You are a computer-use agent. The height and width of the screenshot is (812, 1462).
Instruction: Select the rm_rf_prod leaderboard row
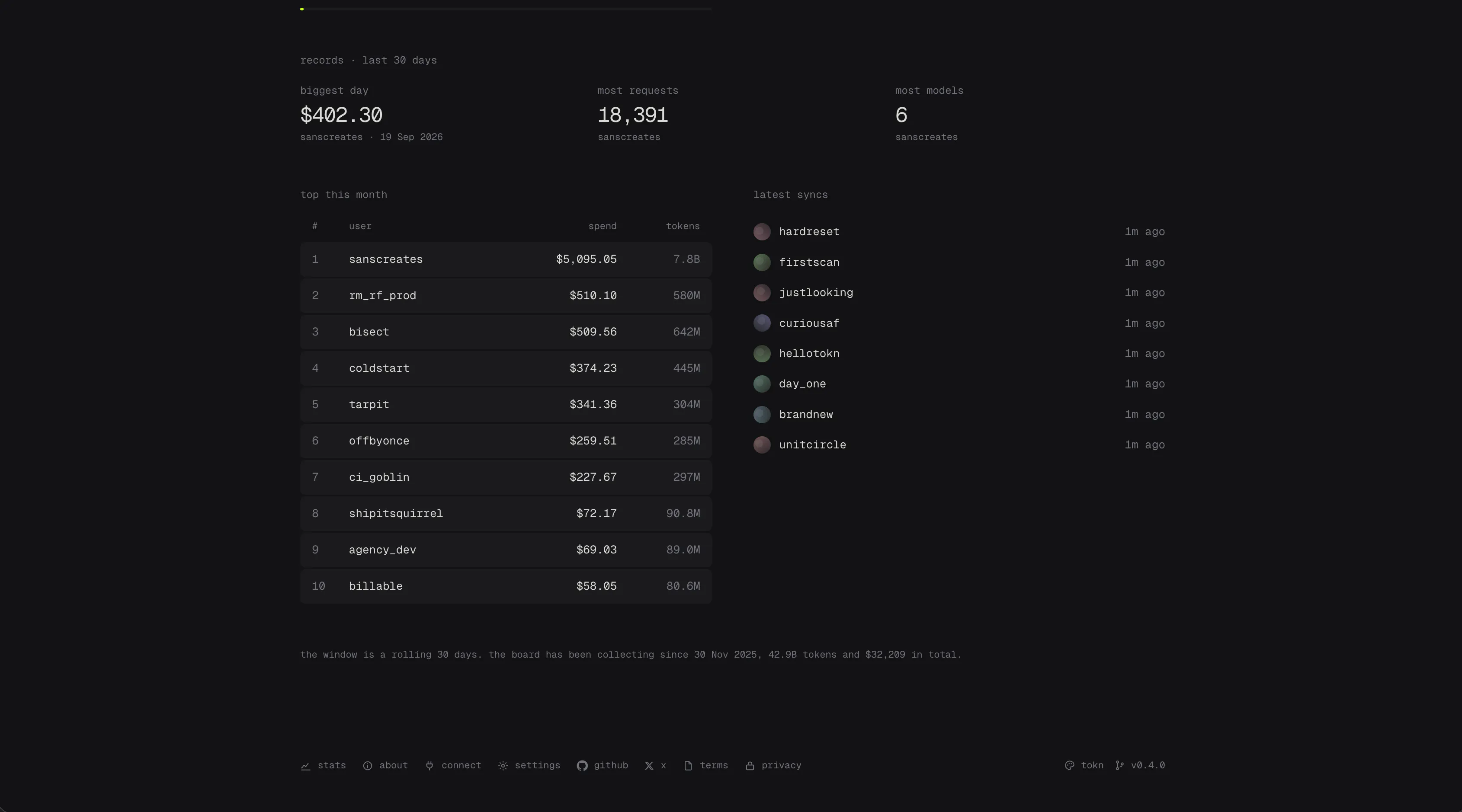point(506,296)
